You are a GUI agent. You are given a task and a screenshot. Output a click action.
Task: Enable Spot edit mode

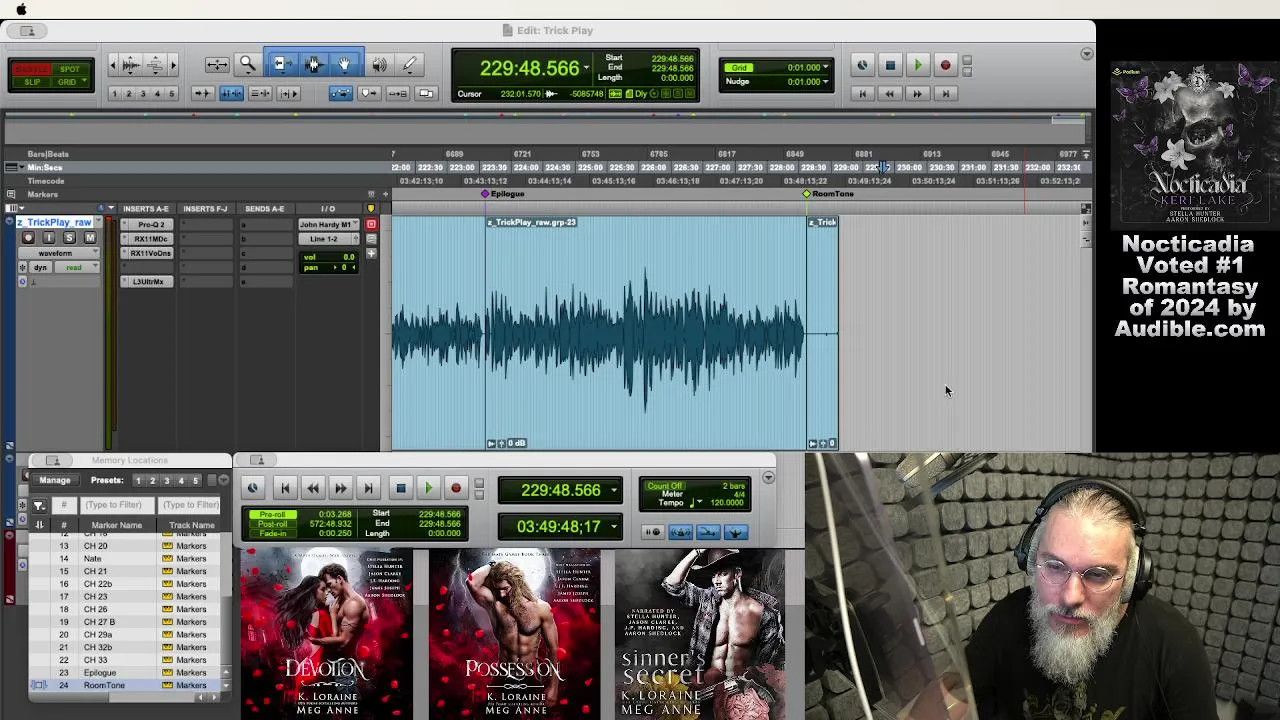[x=70, y=69]
